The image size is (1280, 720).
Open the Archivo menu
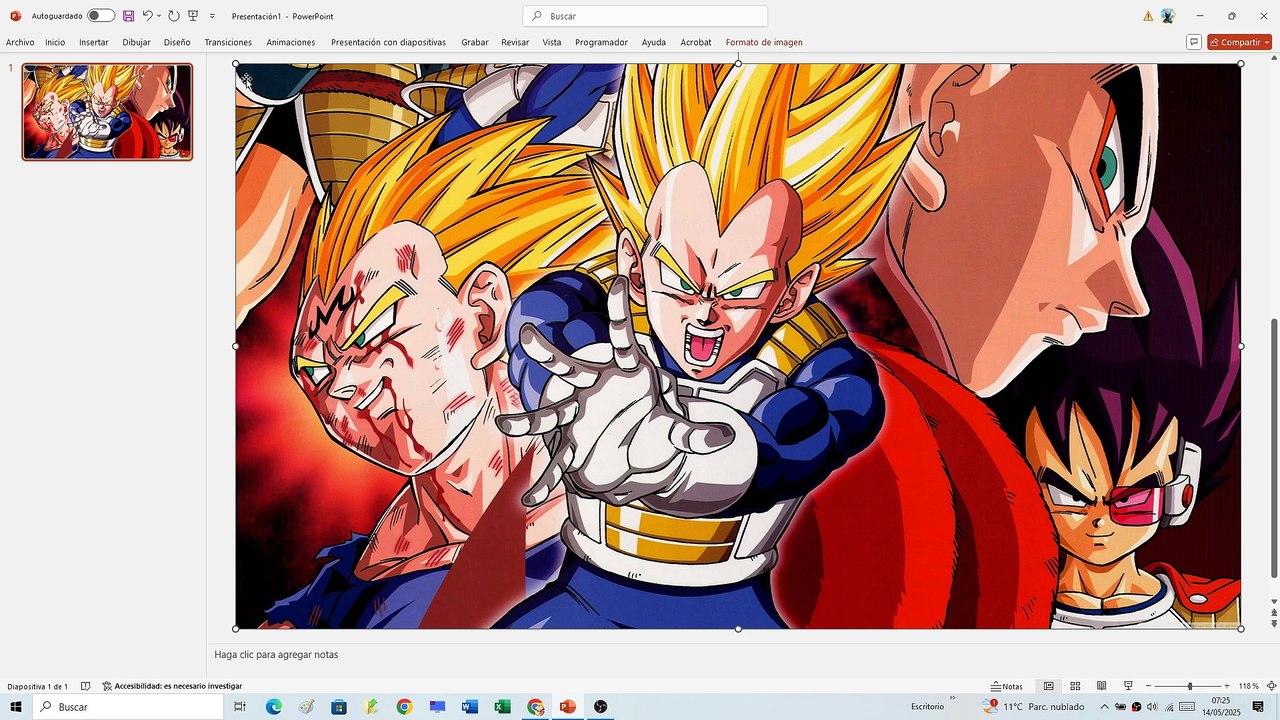(x=20, y=43)
